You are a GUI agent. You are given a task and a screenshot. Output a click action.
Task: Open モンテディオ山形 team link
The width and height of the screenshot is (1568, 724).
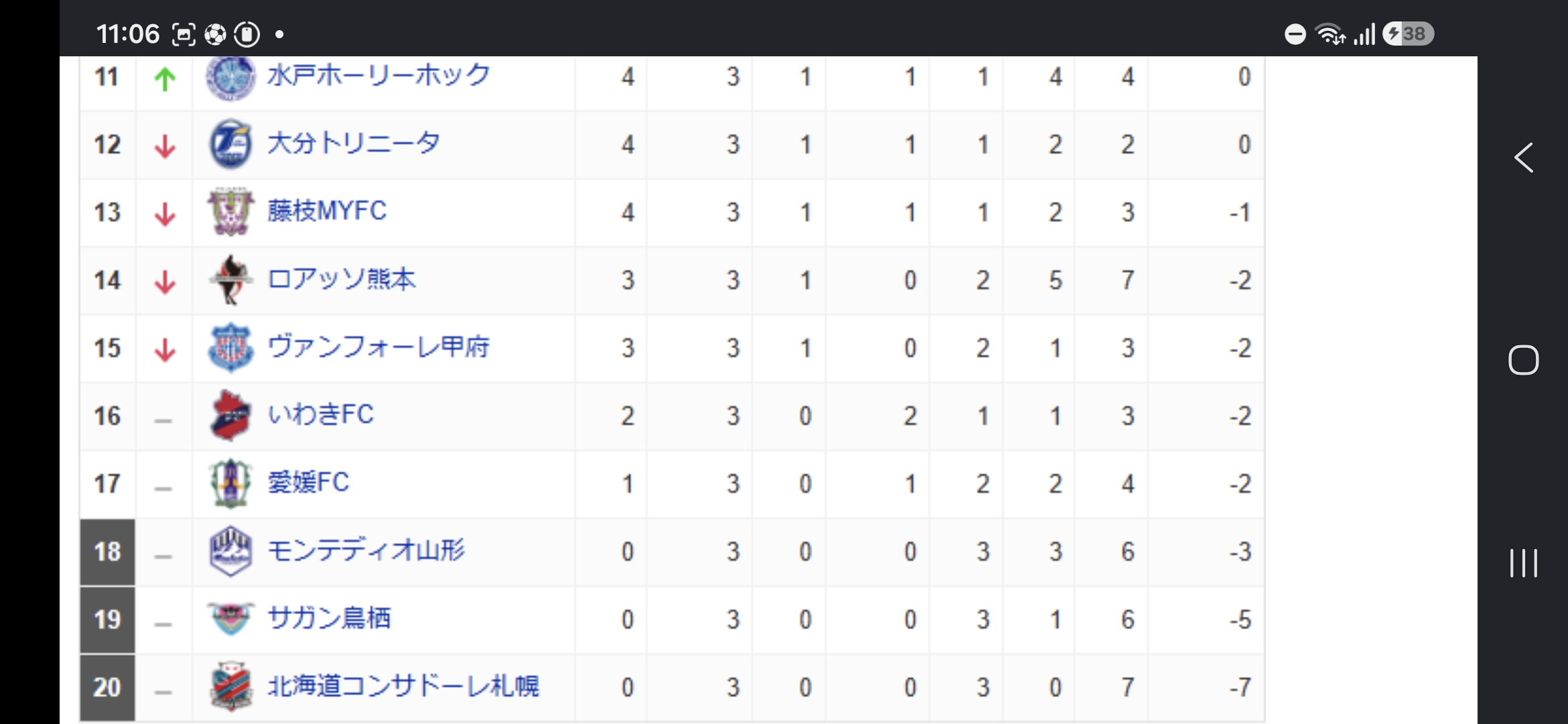click(x=366, y=550)
